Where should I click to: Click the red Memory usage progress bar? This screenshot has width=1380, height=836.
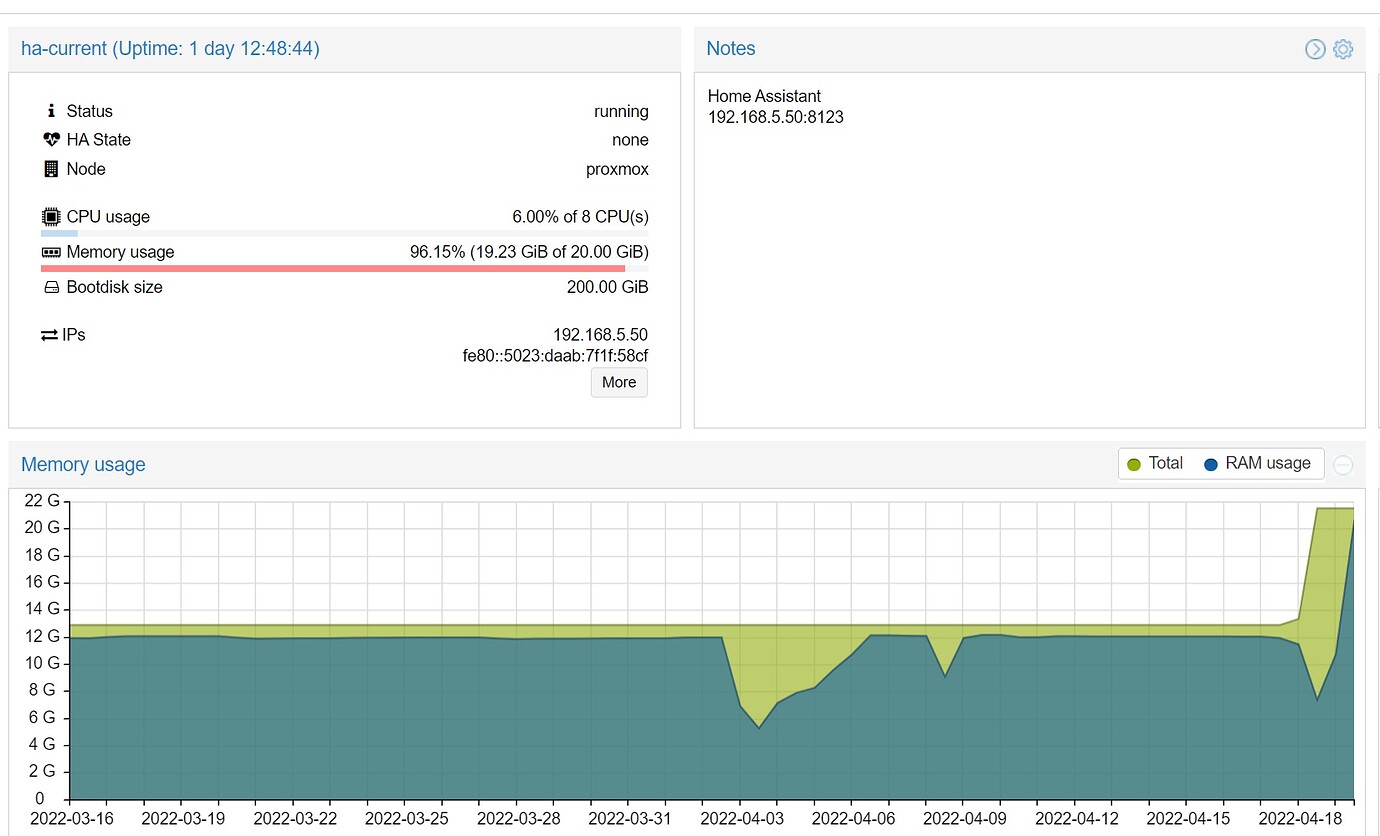coord(333,268)
